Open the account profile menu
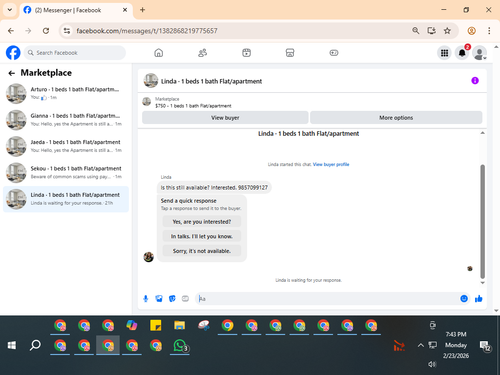 point(480,53)
